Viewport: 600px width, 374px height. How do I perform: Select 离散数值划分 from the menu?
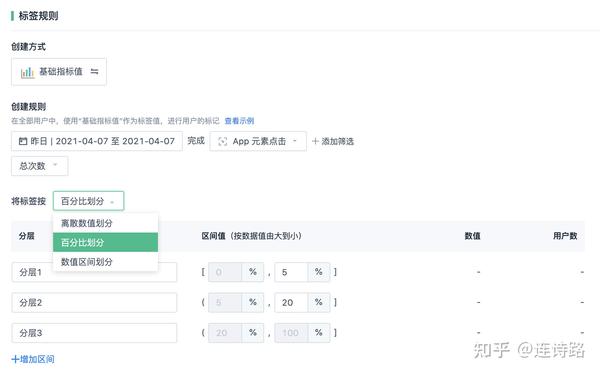(x=105, y=223)
